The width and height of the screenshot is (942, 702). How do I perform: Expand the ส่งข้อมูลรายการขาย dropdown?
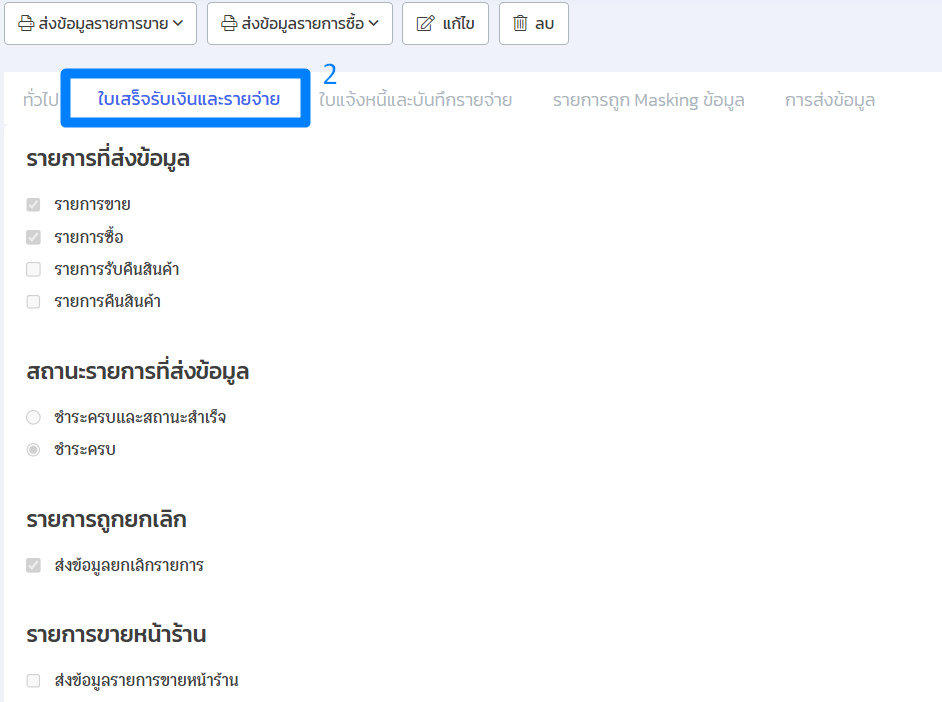[177, 25]
